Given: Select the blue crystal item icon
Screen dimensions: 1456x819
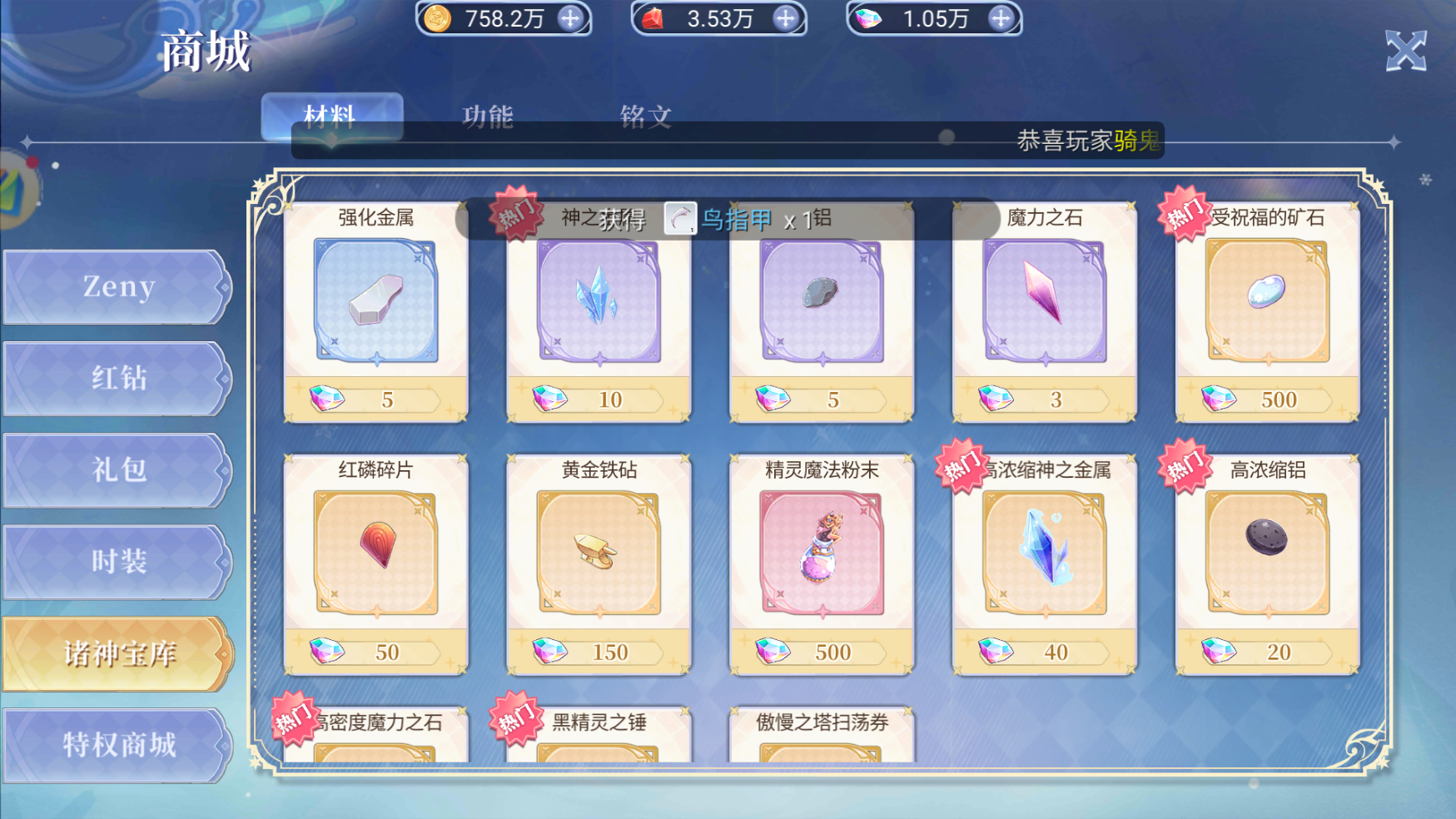Looking at the screenshot, I should 599,301.
